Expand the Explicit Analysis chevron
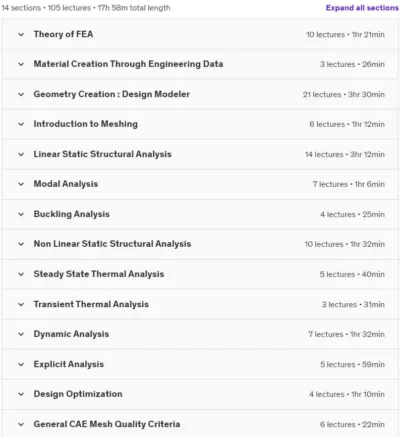Viewport: 400px width, 437px height. 21,364
